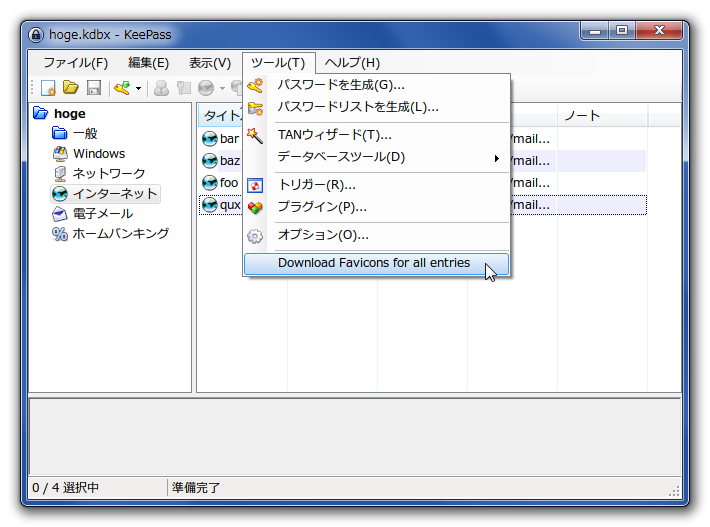Open the ファイル(F) menu
The image size is (710, 527).
(x=76, y=62)
